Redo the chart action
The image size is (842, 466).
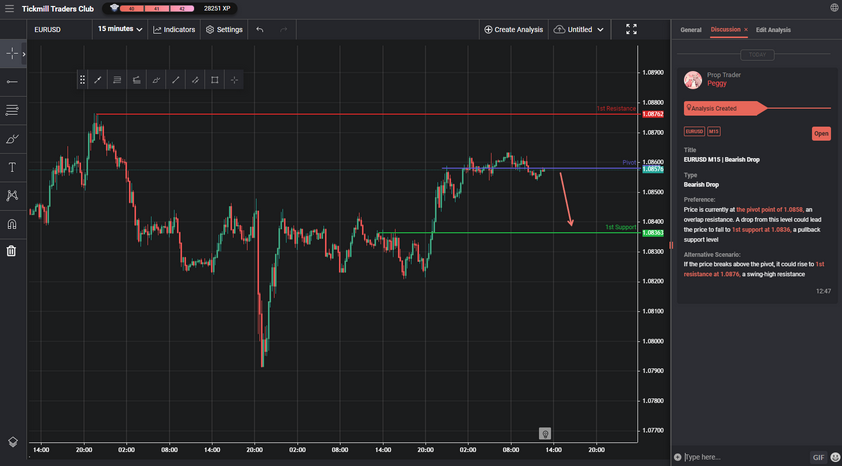point(284,30)
